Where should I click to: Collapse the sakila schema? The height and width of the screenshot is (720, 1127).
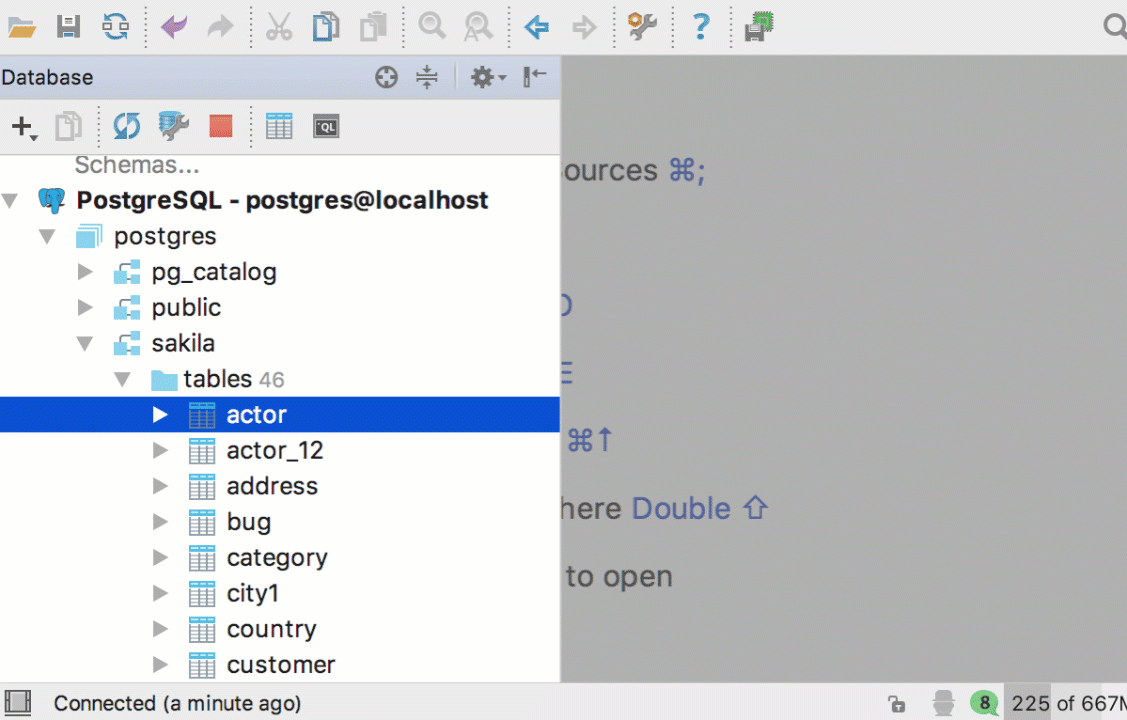(85, 343)
